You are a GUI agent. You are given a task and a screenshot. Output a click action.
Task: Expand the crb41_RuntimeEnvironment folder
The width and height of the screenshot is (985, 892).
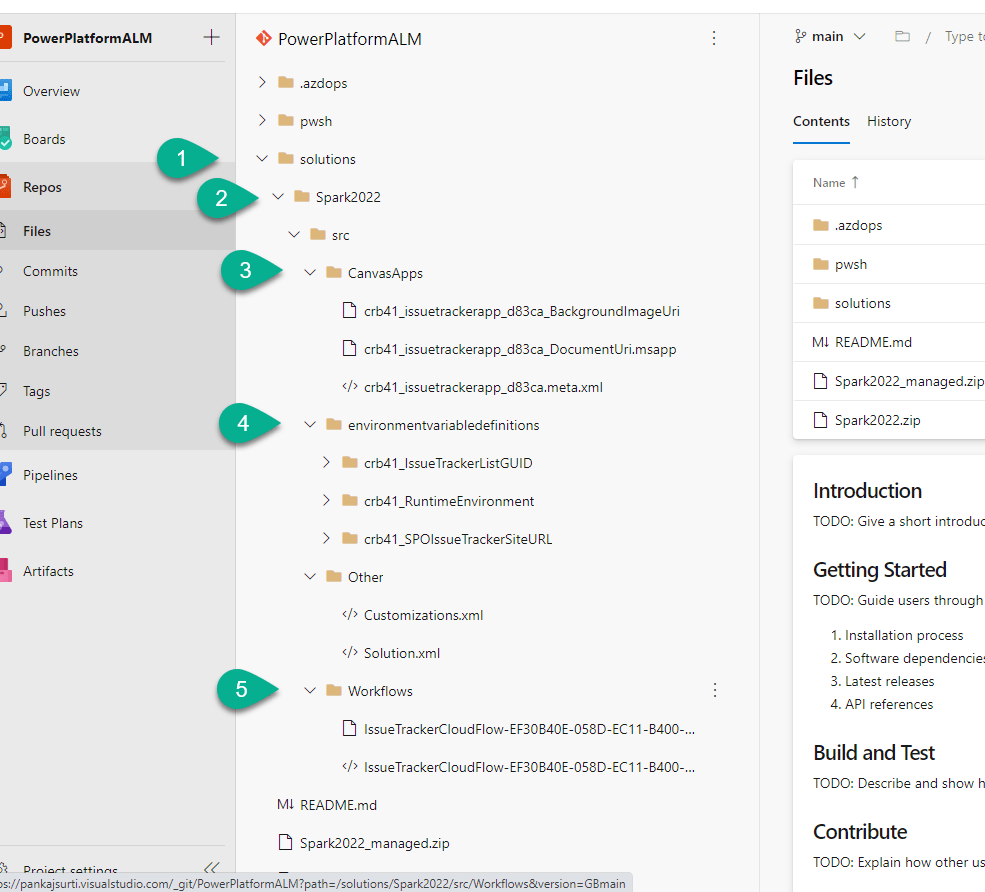[326, 501]
